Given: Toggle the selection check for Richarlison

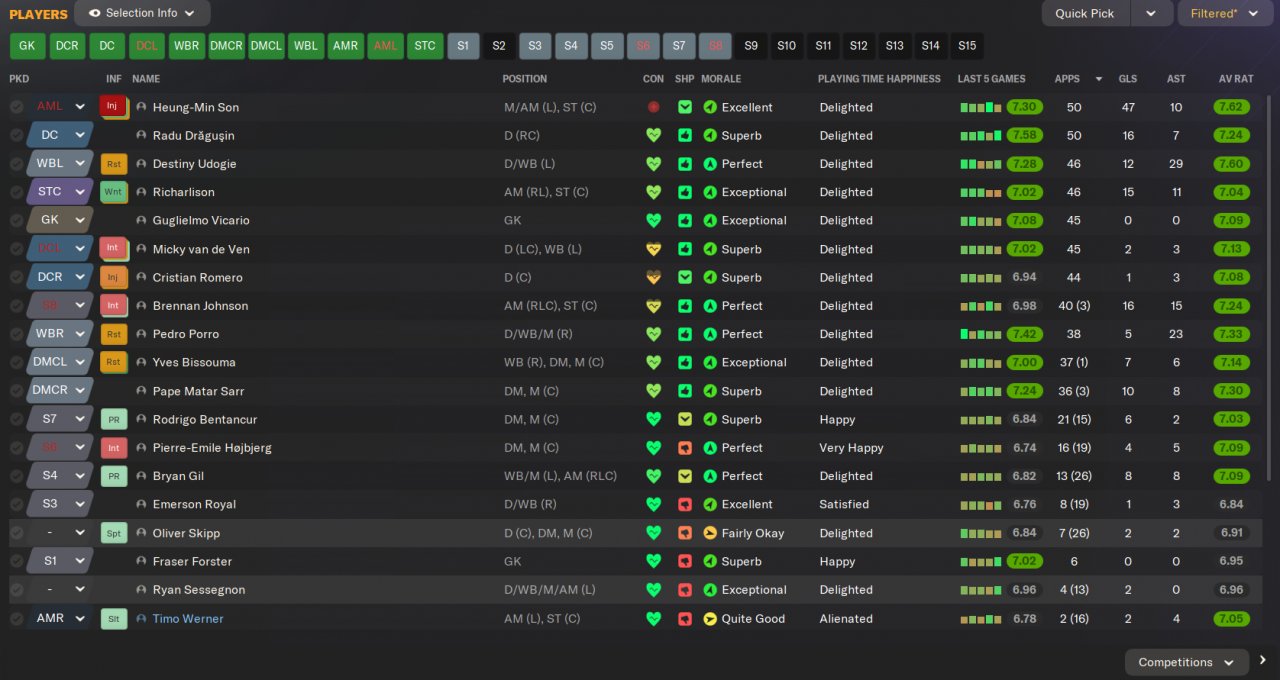Looking at the screenshot, I should (x=17, y=192).
